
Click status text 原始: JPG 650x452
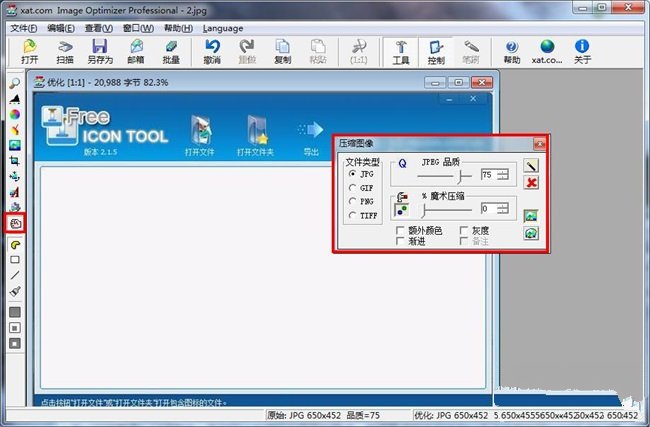point(304,415)
